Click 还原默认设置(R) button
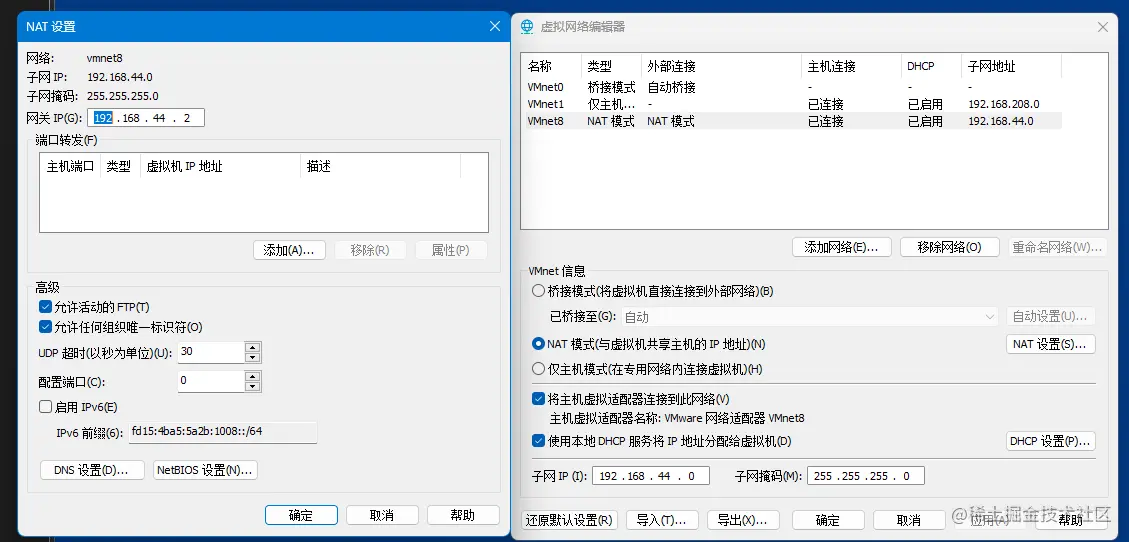1129x542 pixels. (569, 520)
